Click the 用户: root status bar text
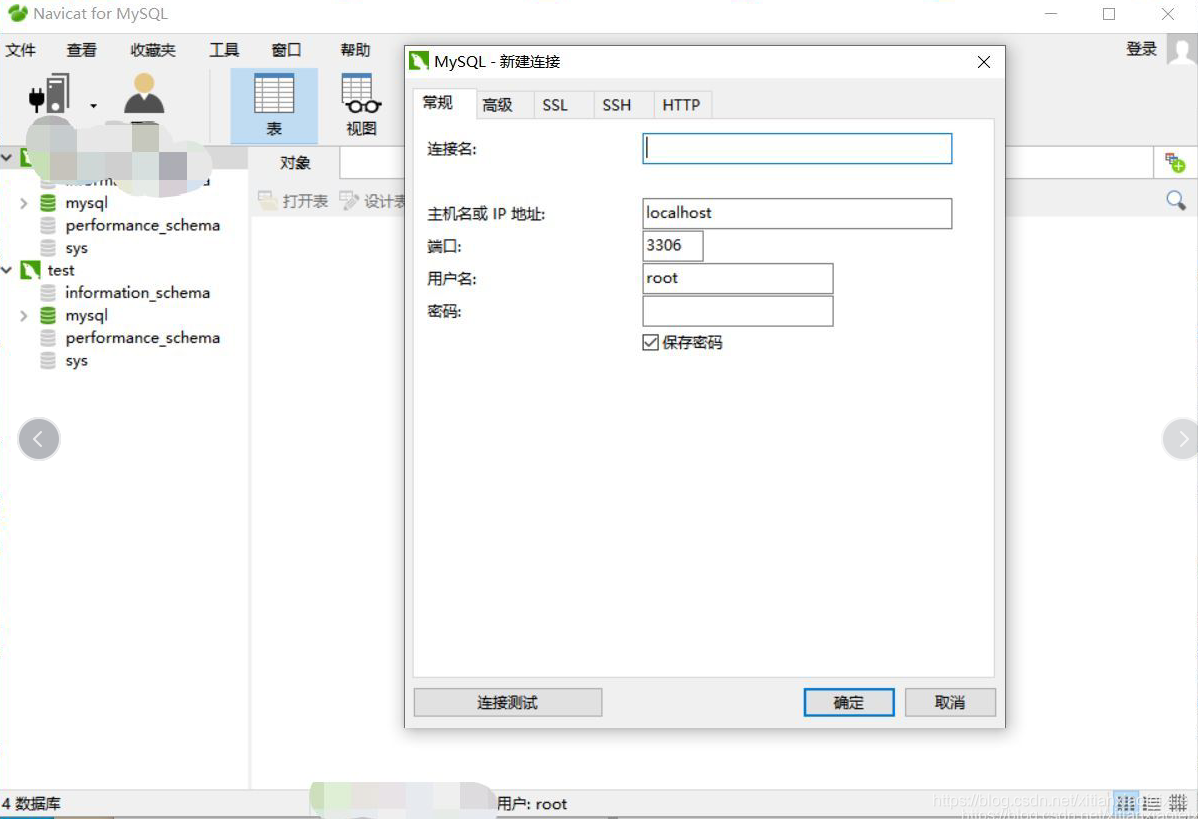Viewport: 1198px width, 819px height. tap(532, 804)
